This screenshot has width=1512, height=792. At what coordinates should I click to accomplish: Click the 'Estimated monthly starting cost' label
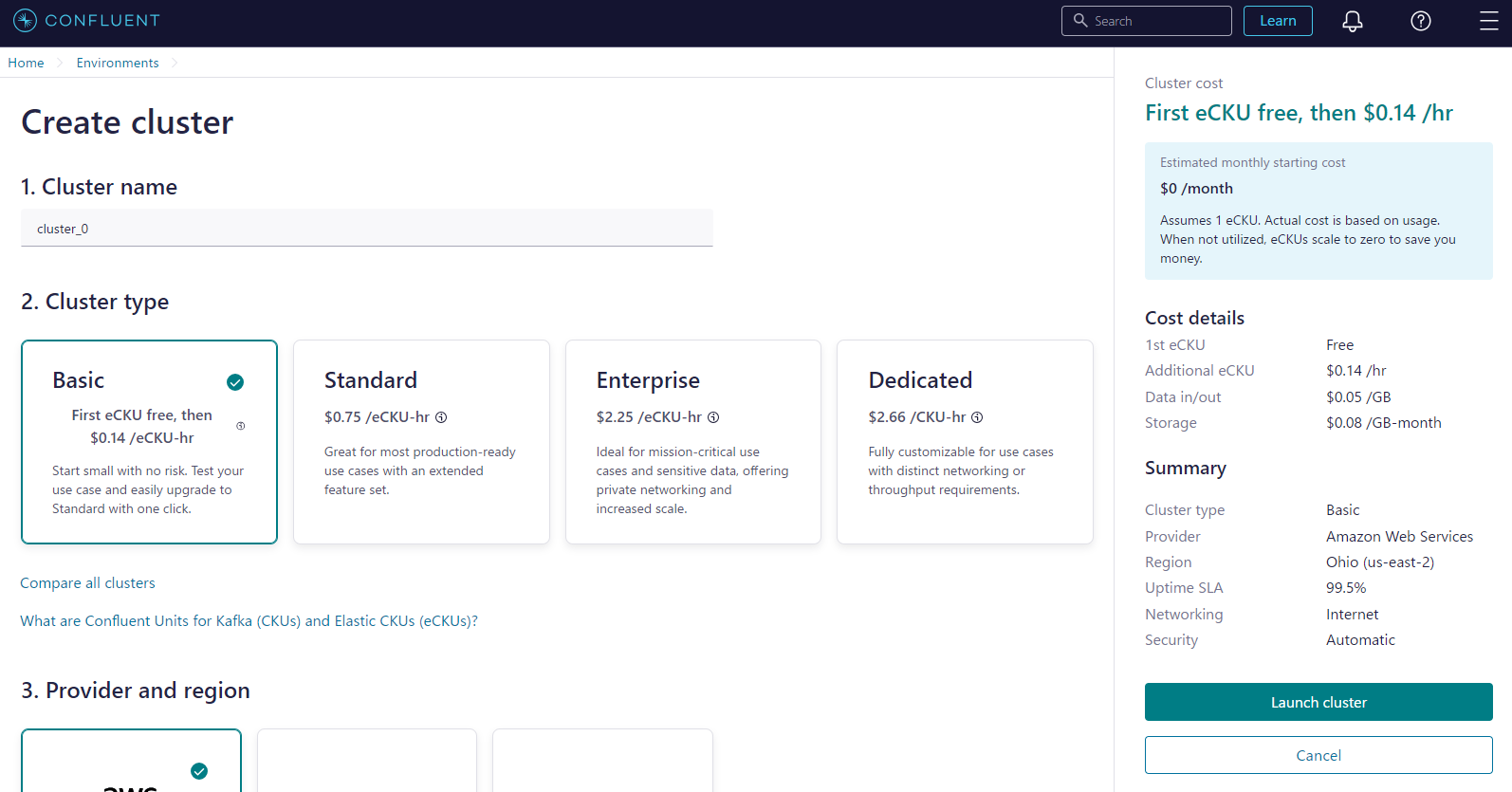tap(1252, 163)
